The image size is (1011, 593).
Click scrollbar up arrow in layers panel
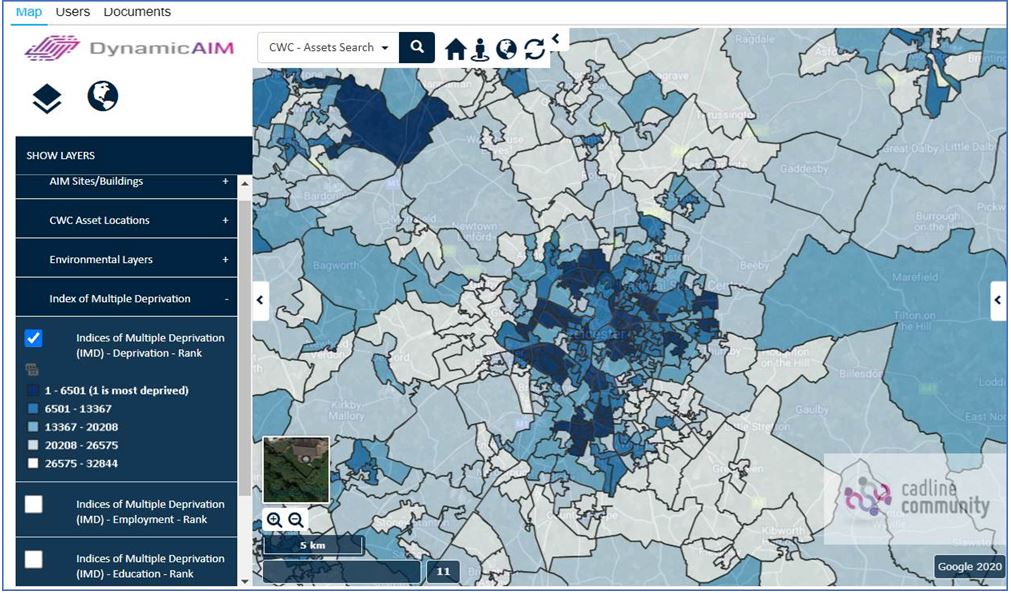(244, 184)
